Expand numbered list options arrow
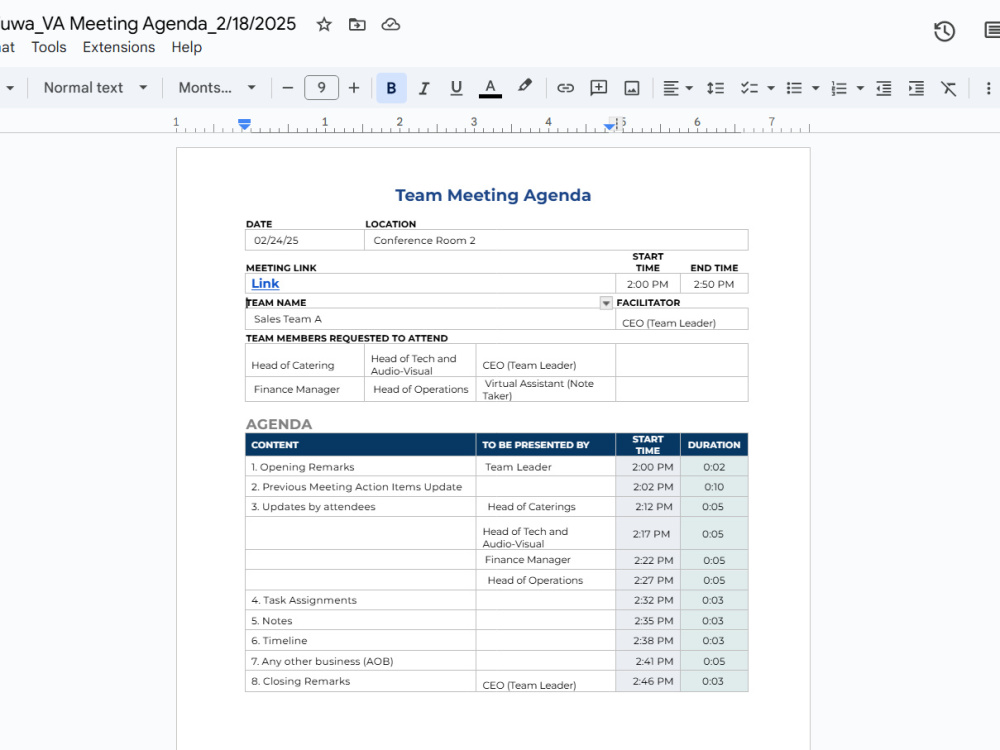This screenshot has width=1000, height=750. coord(860,88)
